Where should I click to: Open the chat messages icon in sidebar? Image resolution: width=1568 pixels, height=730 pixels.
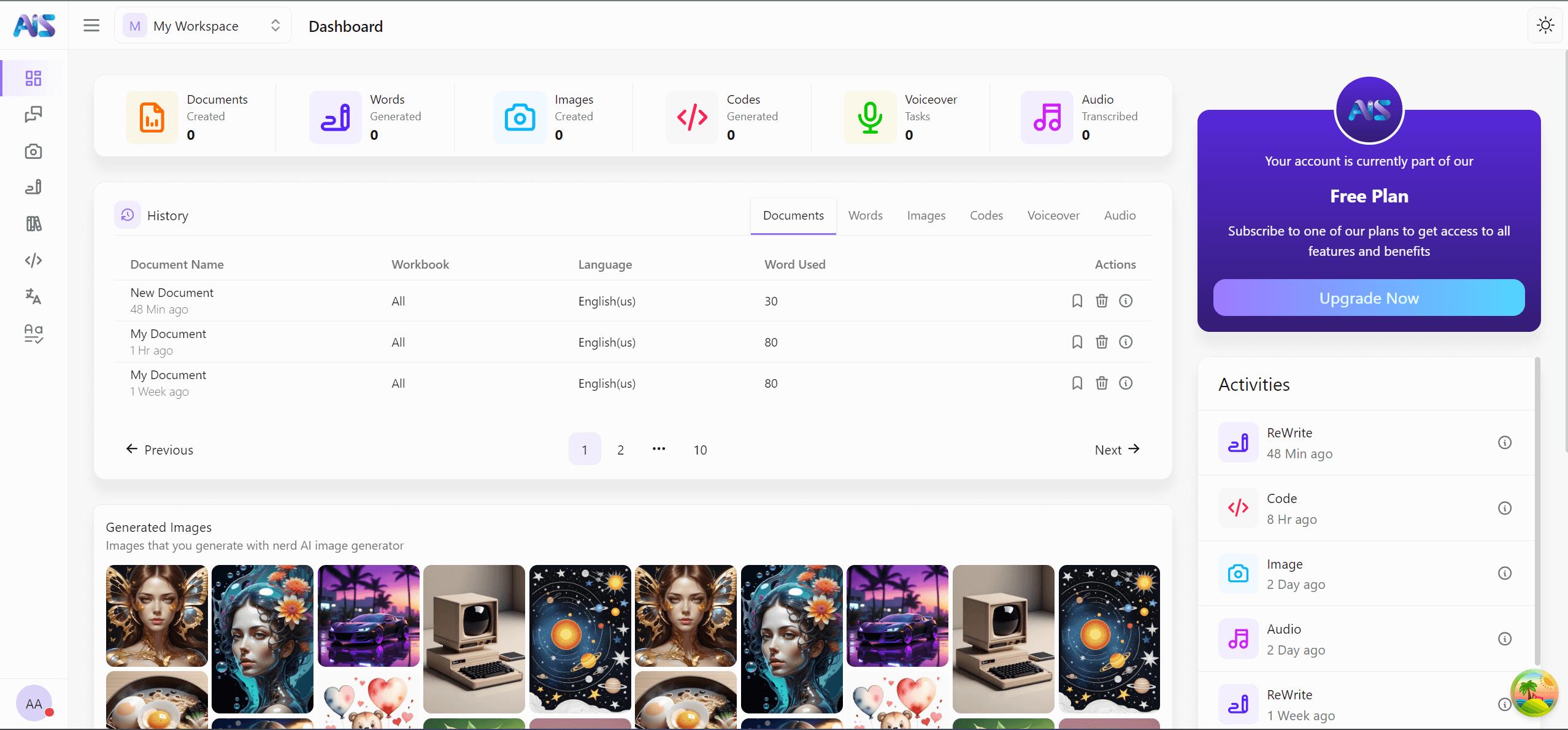tap(33, 115)
